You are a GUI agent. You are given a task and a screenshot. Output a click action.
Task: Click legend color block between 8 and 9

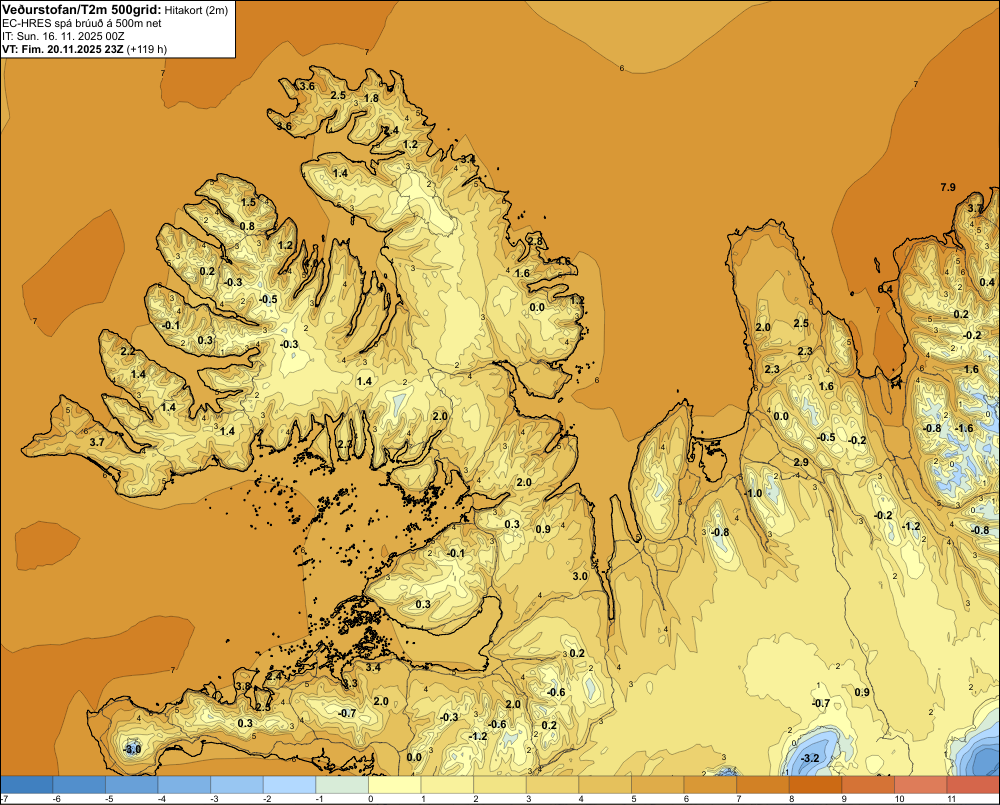point(816,784)
